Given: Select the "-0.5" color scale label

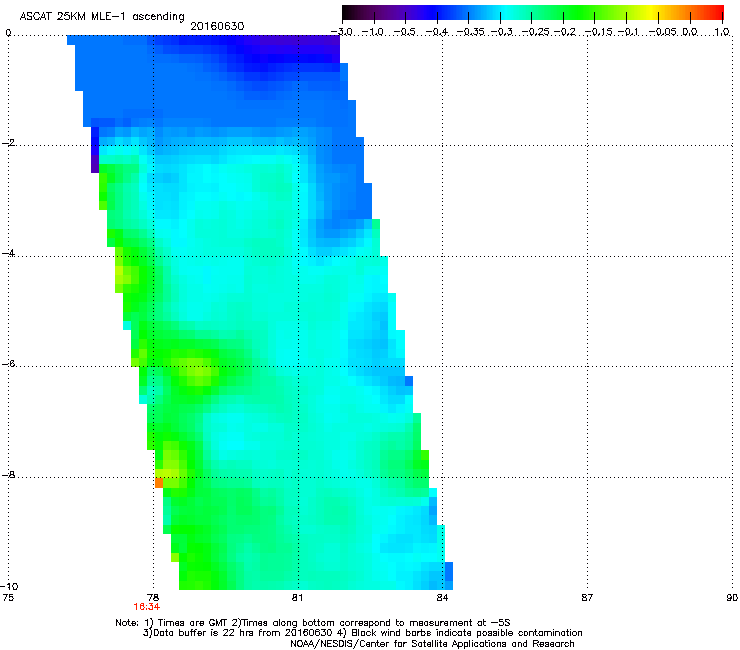Looking at the screenshot, I should pyautogui.click(x=405, y=32).
